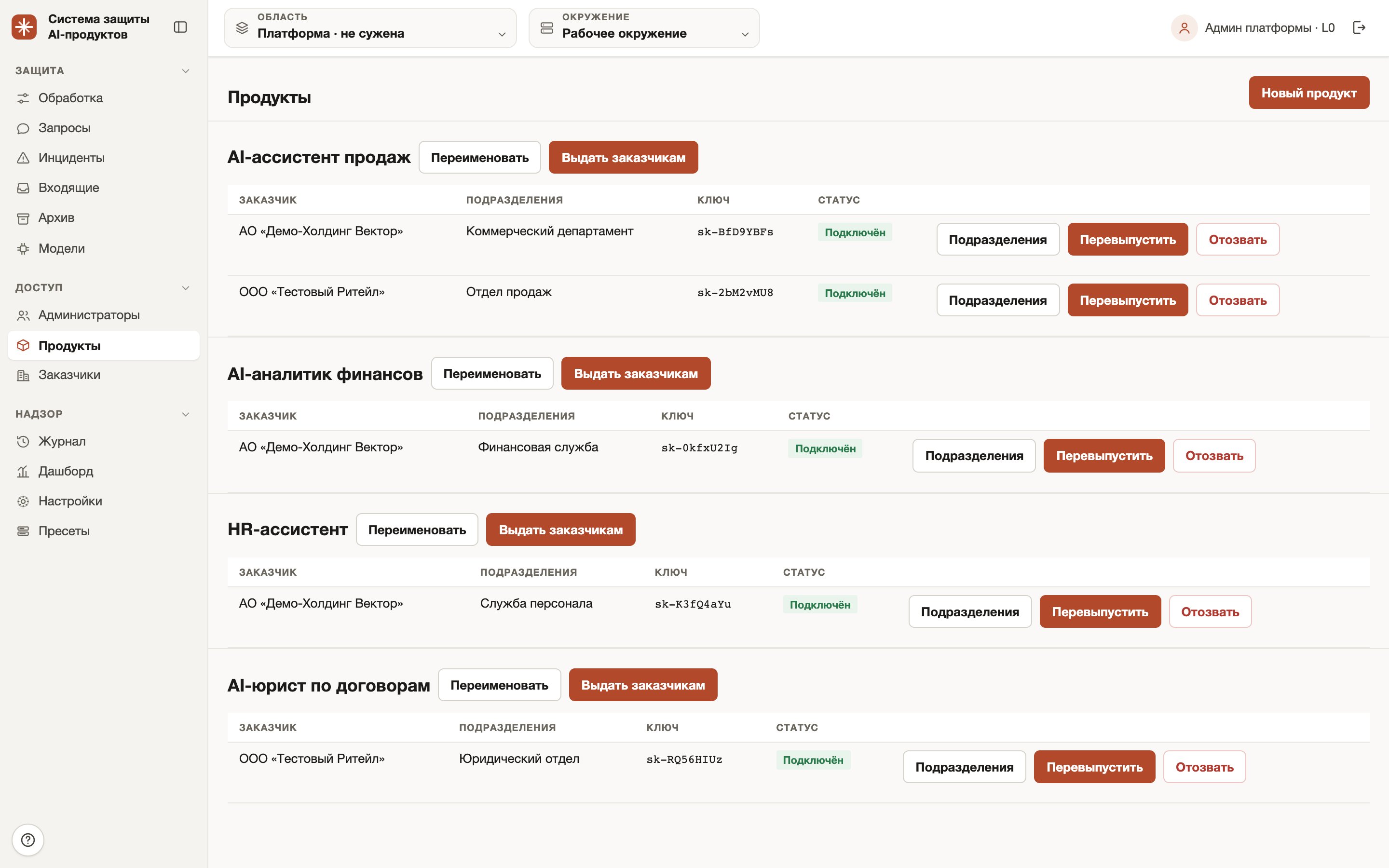Click Коммерческий департамент cell
1389x868 pixels.
pos(549,231)
